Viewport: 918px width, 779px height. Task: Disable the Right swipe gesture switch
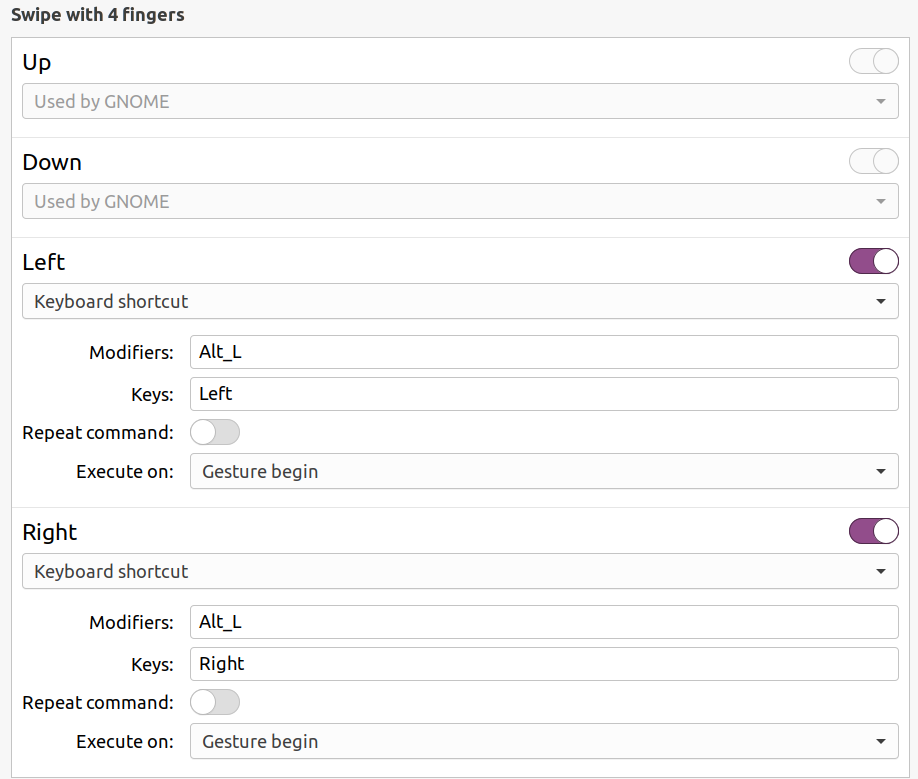coord(874,531)
